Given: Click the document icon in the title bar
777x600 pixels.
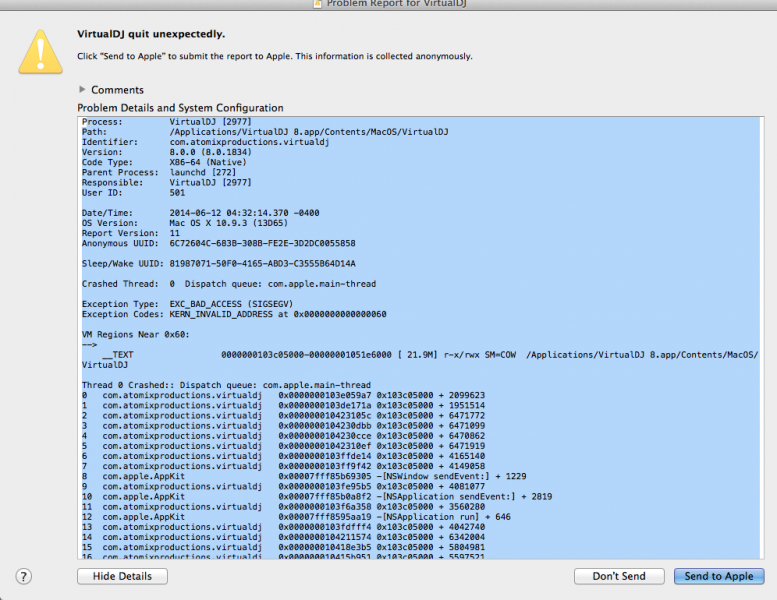Looking at the screenshot, I should (x=318, y=3).
